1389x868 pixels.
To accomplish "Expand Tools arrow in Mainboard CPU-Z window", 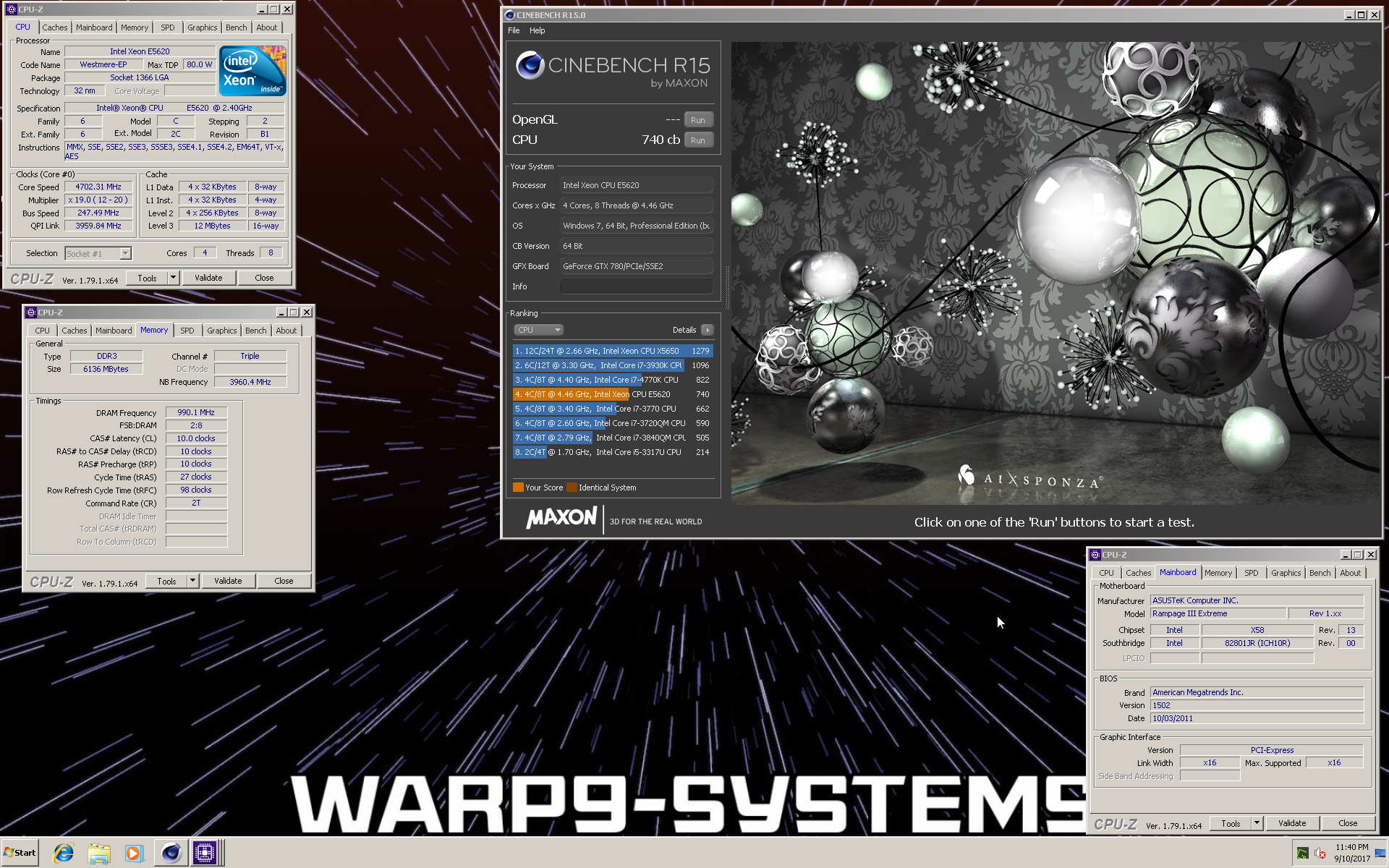I will pos(1257,823).
